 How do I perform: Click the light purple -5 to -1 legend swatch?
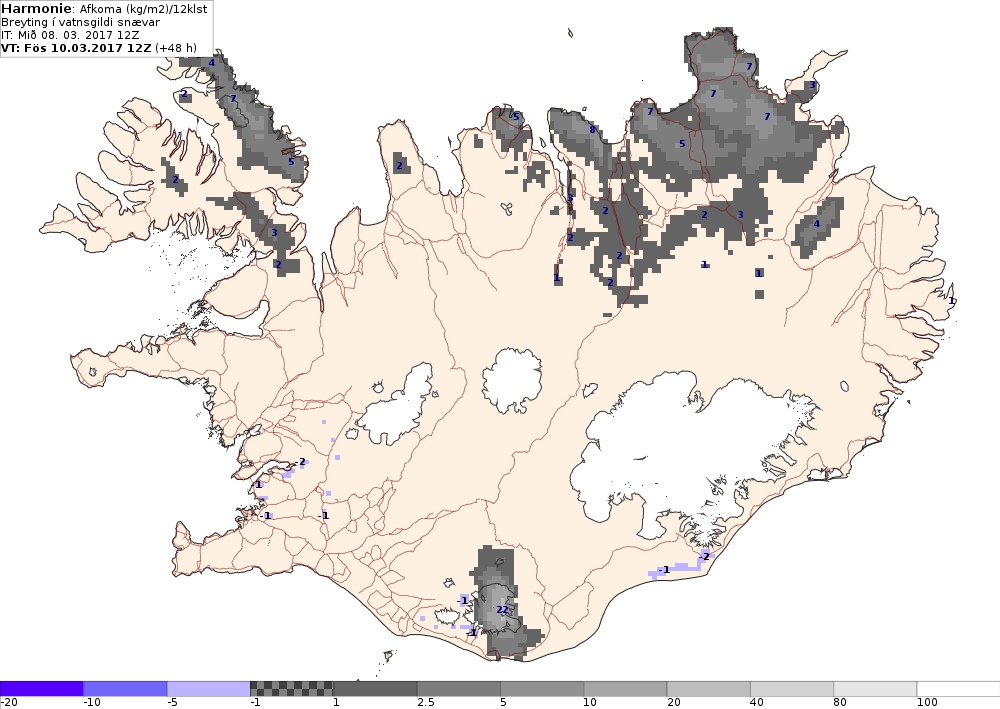[209, 689]
